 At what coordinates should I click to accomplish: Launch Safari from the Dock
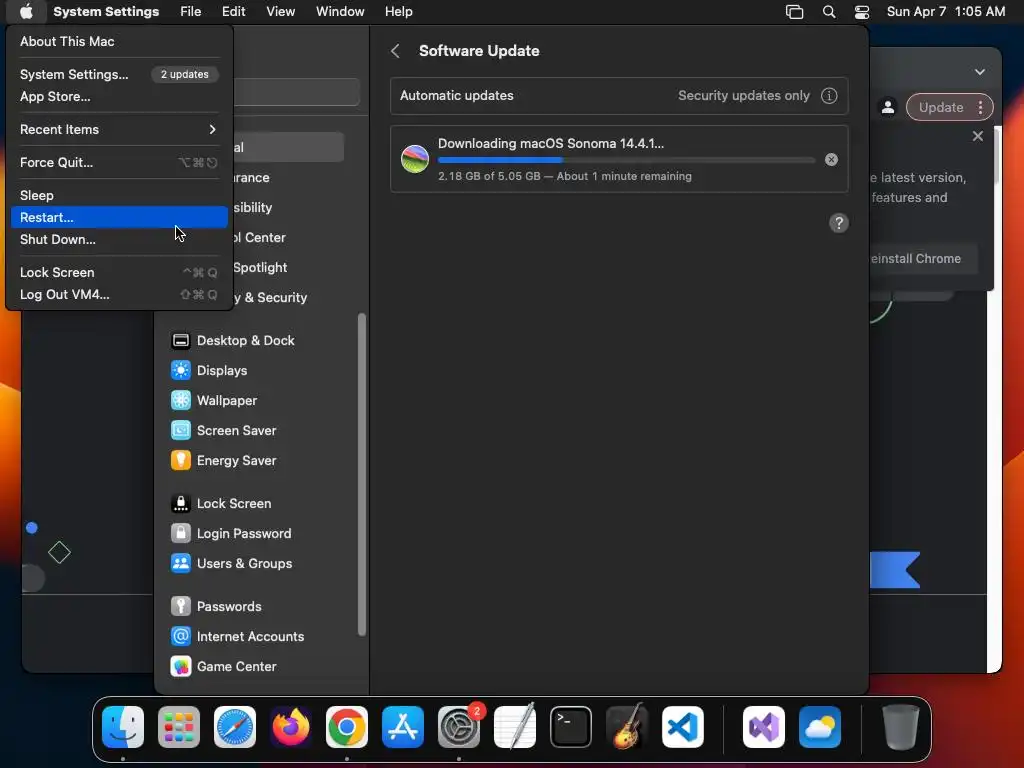pyautogui.click(x=234, y=727)
